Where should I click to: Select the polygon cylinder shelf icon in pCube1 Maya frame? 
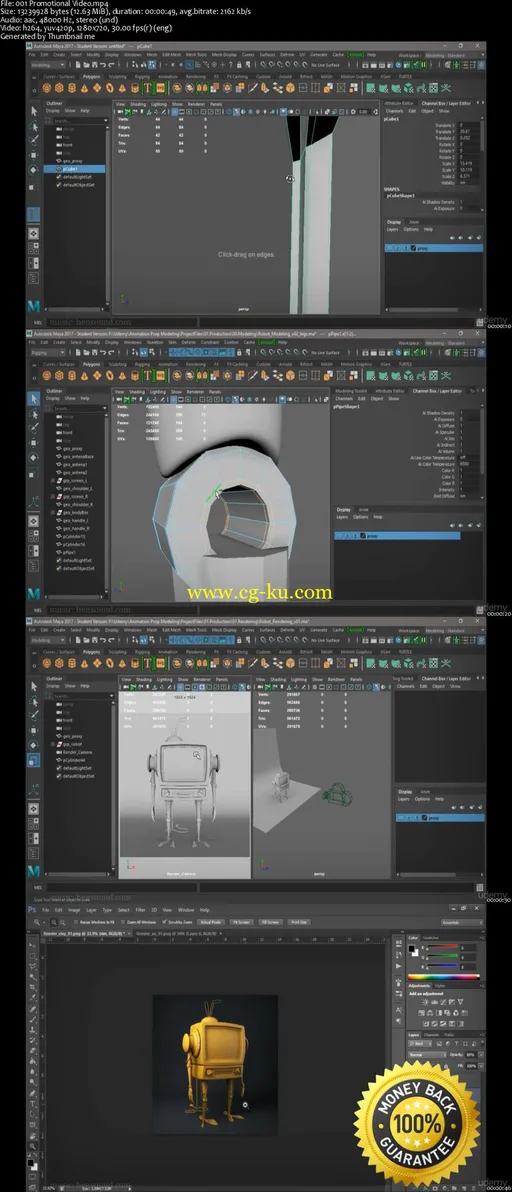pos(71,88)
